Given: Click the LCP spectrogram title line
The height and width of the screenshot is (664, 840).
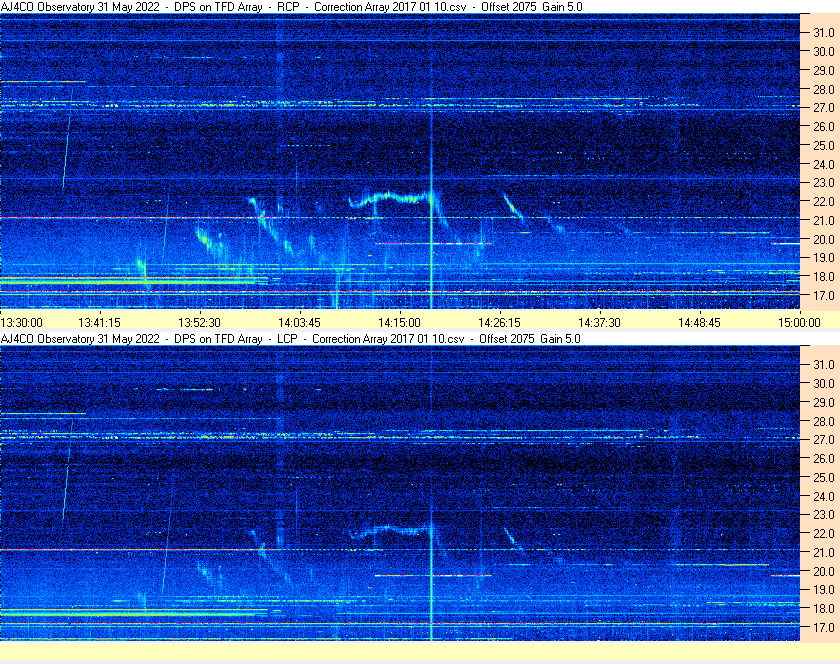Looking at the screenshot, I should pyautogui.click(x=290, y=339).
